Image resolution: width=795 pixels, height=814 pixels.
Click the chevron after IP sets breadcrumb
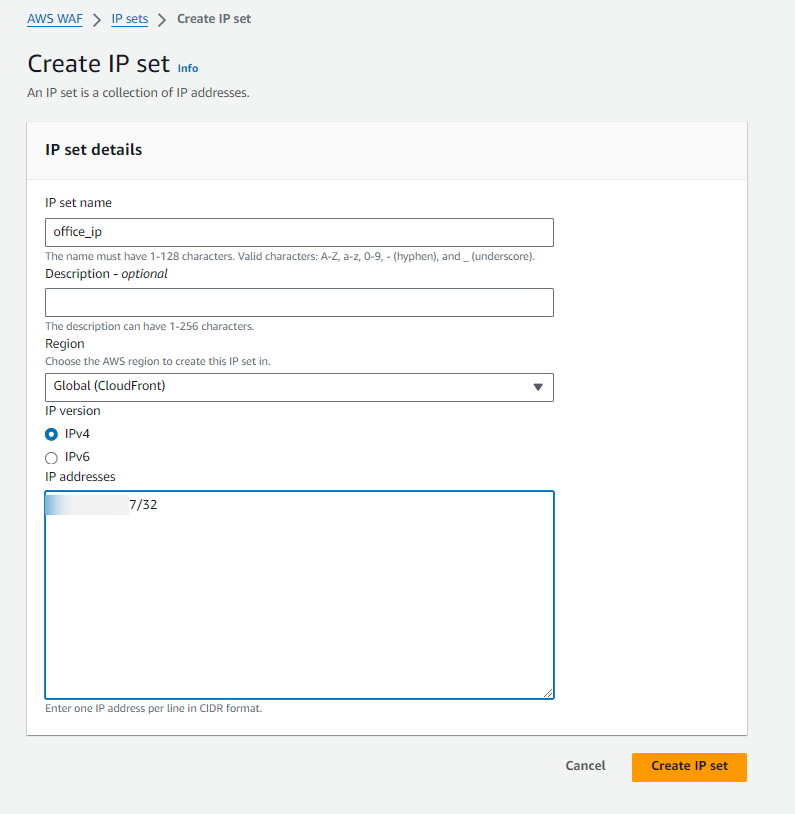(x=162, y=19)
